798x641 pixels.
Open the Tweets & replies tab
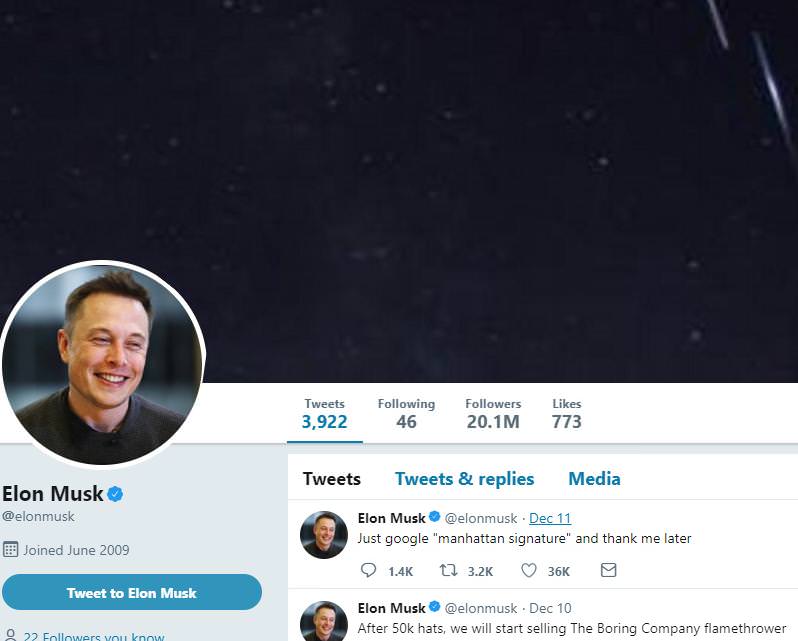[x=465, y=479]
